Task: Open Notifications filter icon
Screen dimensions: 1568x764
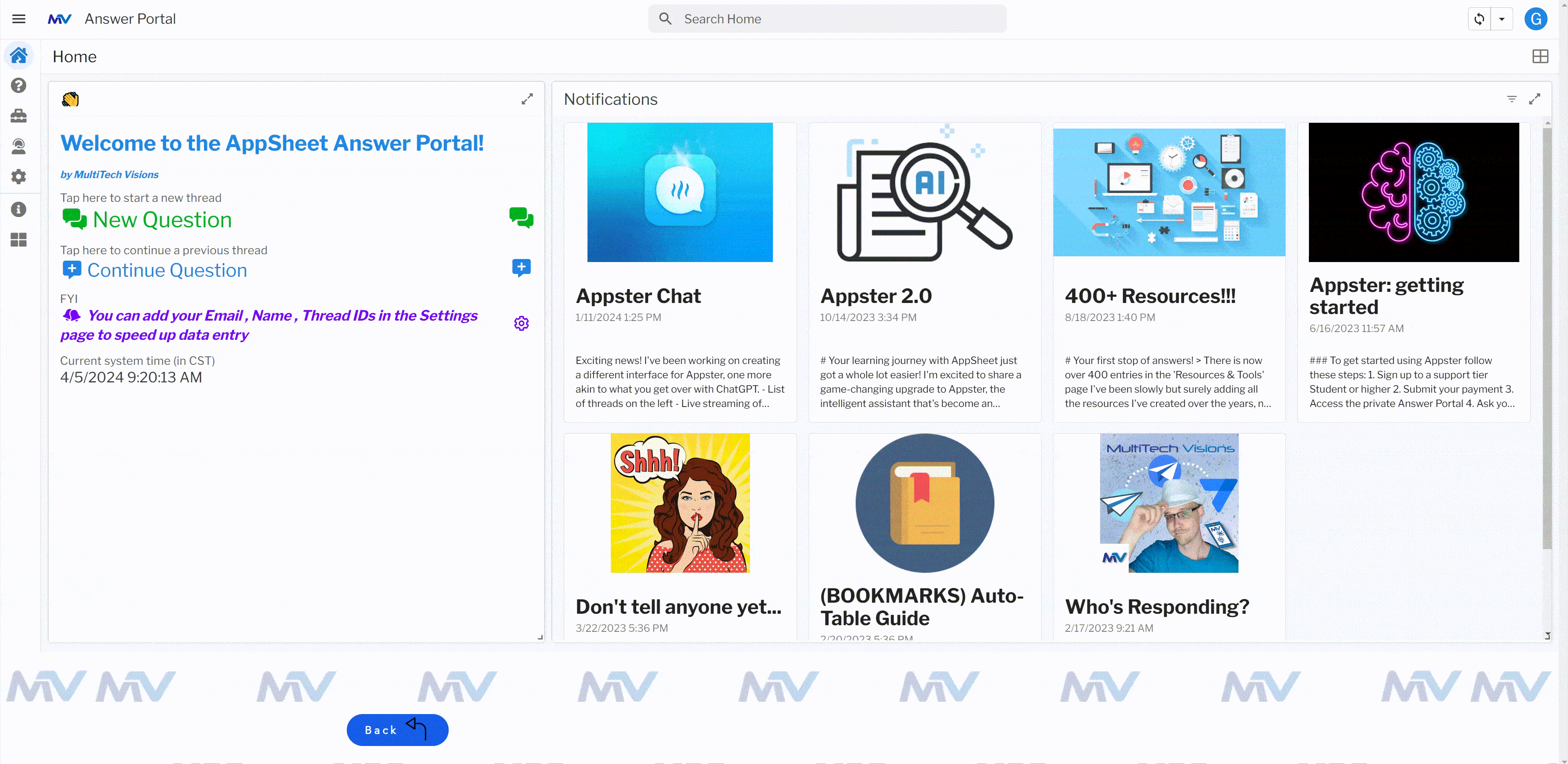Action: (x=1512, y=99)
